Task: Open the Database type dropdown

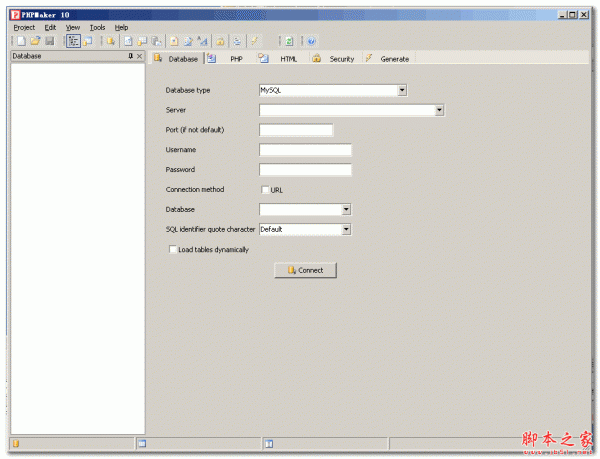Action: coord(402,90)
